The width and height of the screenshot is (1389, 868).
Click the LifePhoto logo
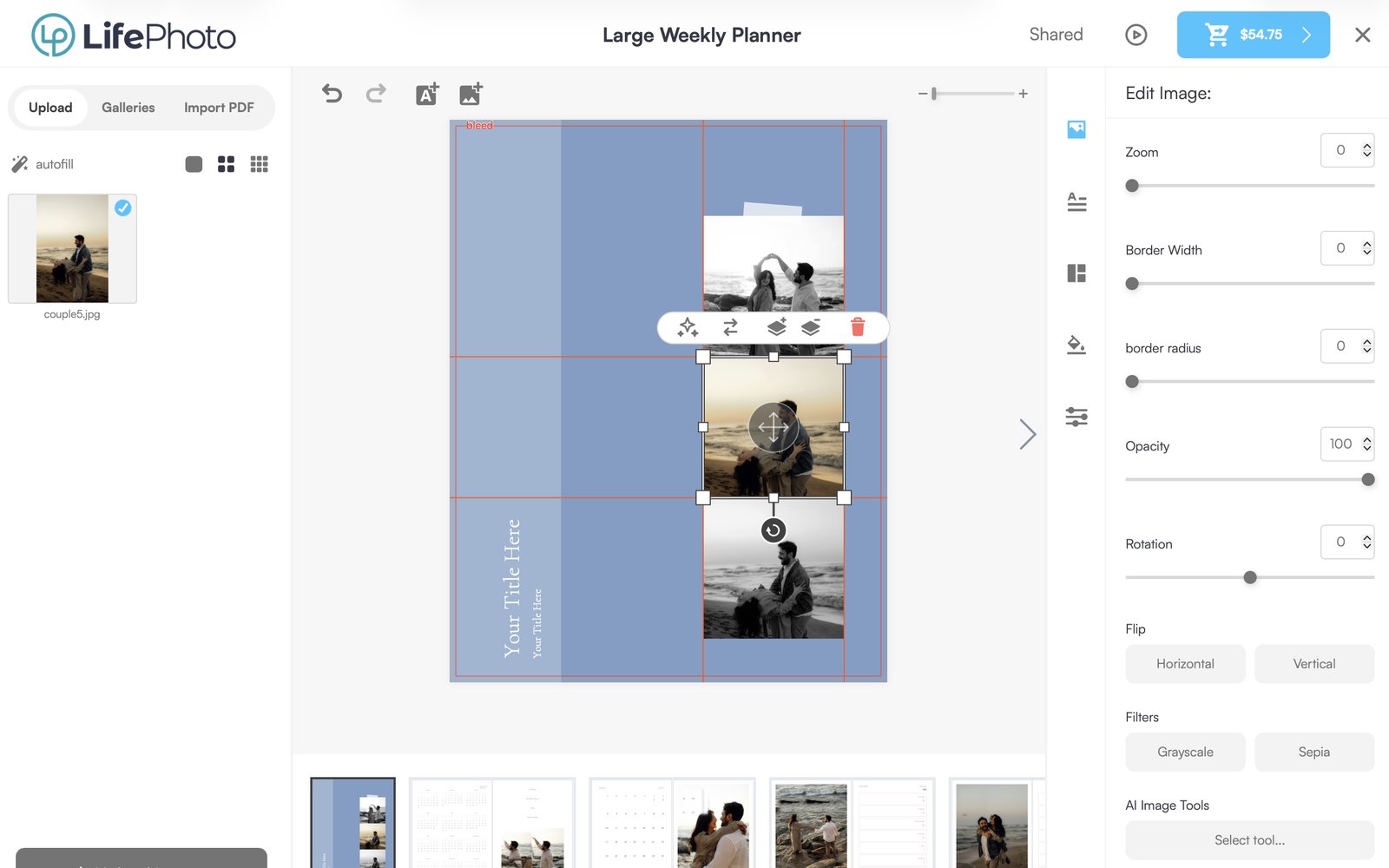(x=134, y=35)
